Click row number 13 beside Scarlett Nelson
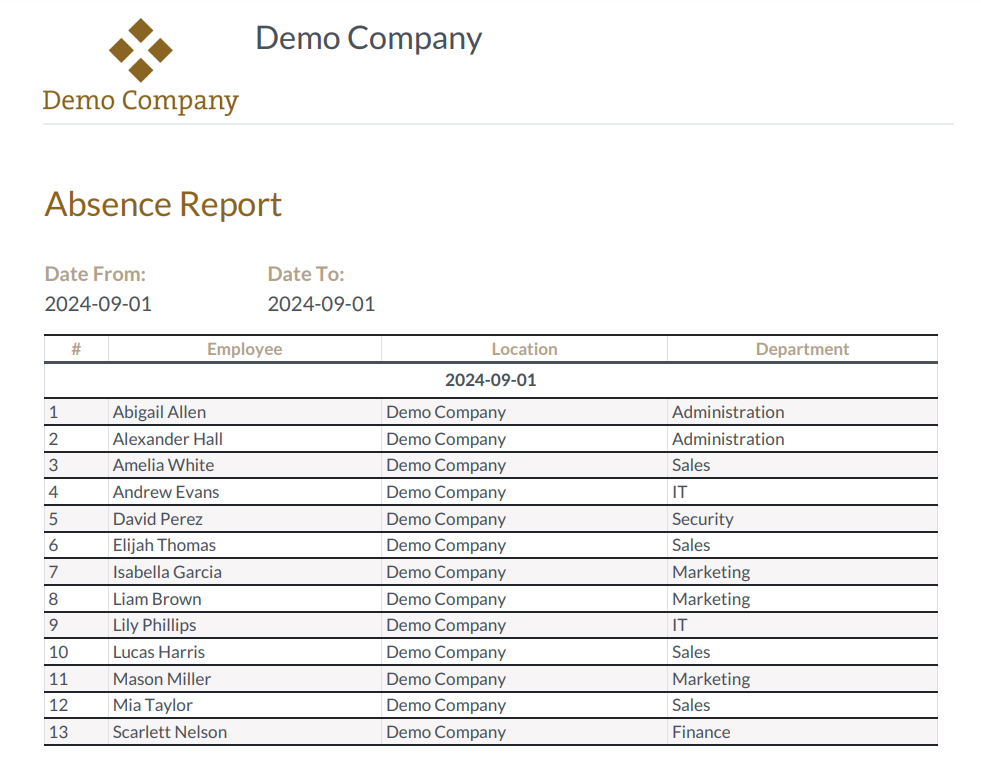Image resolution: width=981 pixels, height=768 pixels. click(58, 732)
